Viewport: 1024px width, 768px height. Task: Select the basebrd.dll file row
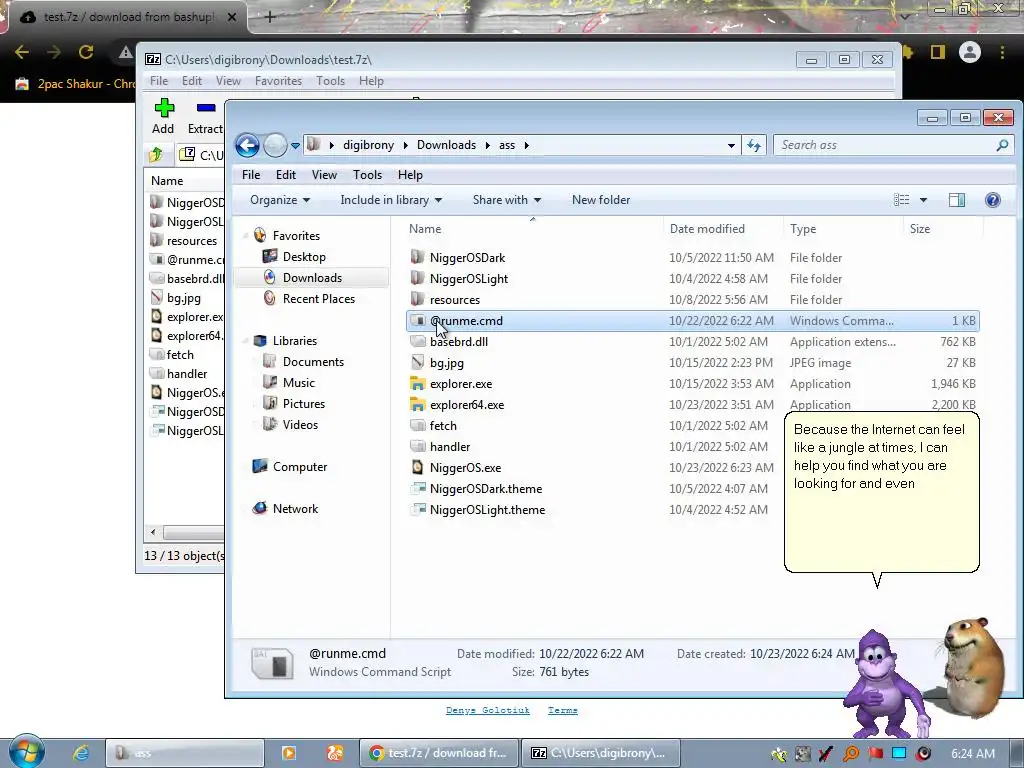click(693, 342)
